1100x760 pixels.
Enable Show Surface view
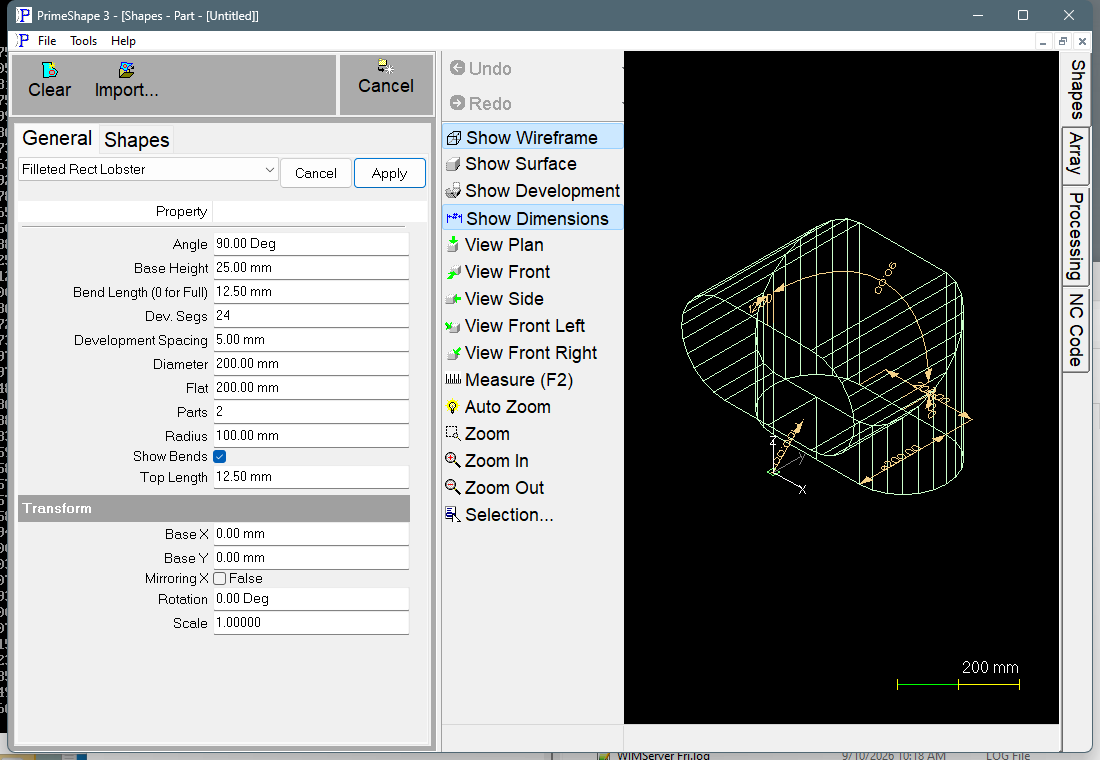coord(520,164)
